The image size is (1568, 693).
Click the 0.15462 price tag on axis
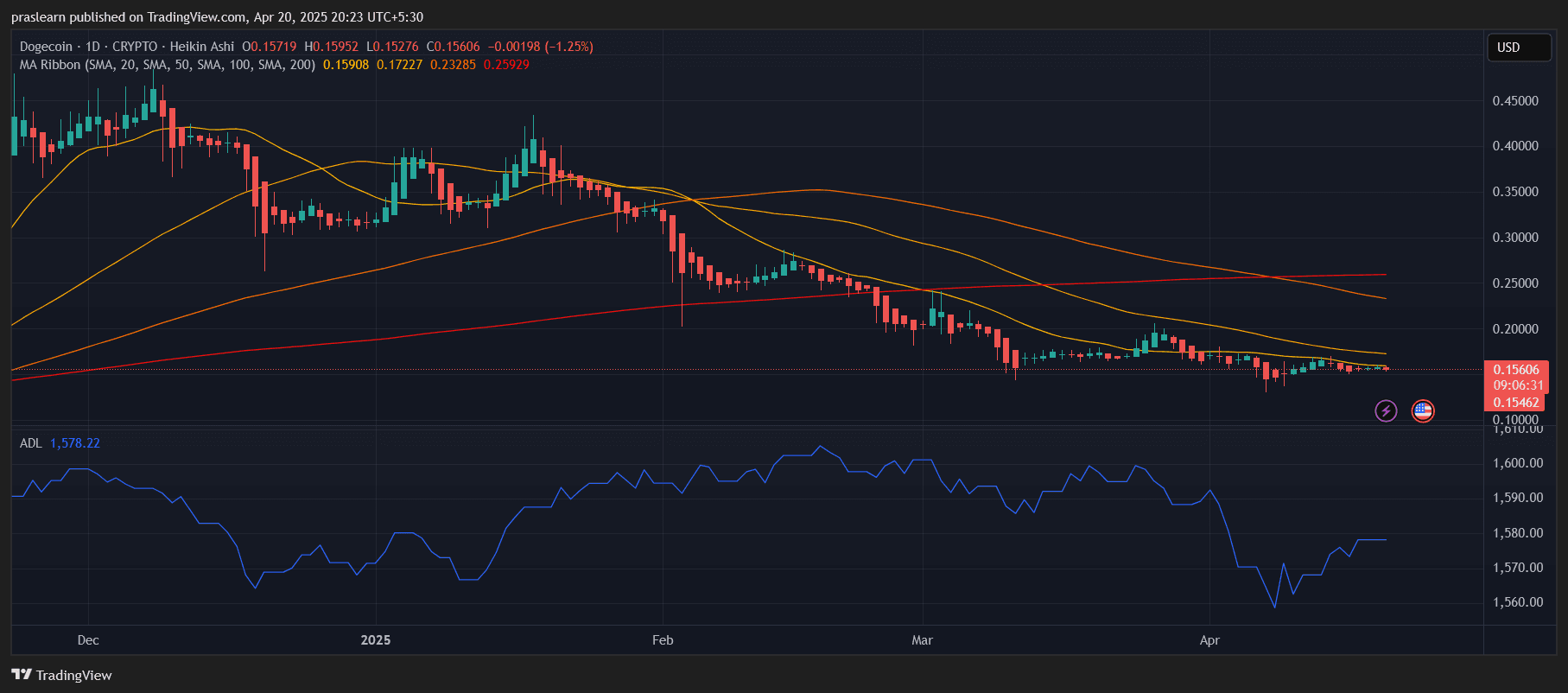(1516, 402)
